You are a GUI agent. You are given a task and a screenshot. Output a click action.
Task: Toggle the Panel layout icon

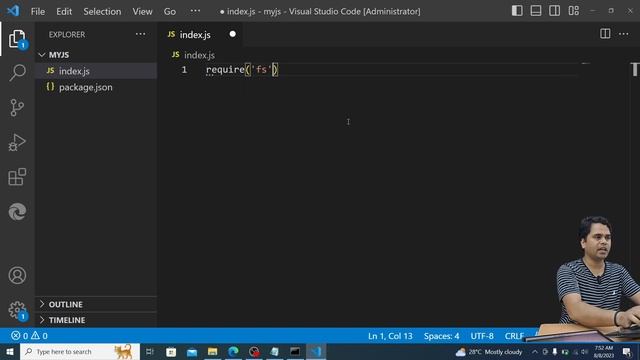coord(536,11)
